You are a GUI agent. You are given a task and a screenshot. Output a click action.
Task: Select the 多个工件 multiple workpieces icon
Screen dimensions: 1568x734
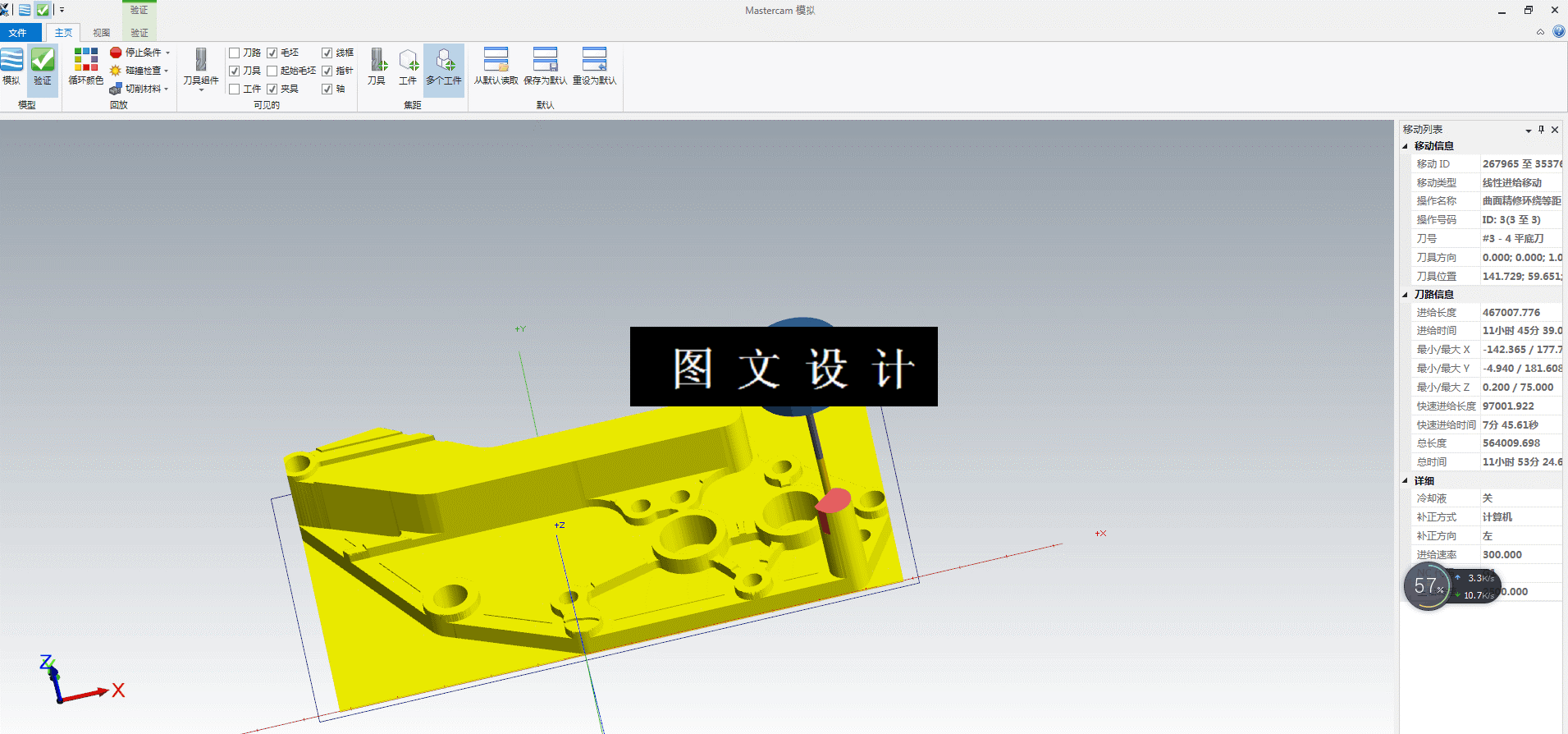pos(444,60)
